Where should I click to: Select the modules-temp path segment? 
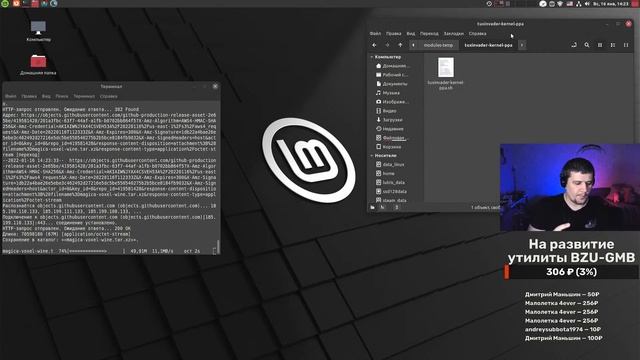click(x=438, y=45)
